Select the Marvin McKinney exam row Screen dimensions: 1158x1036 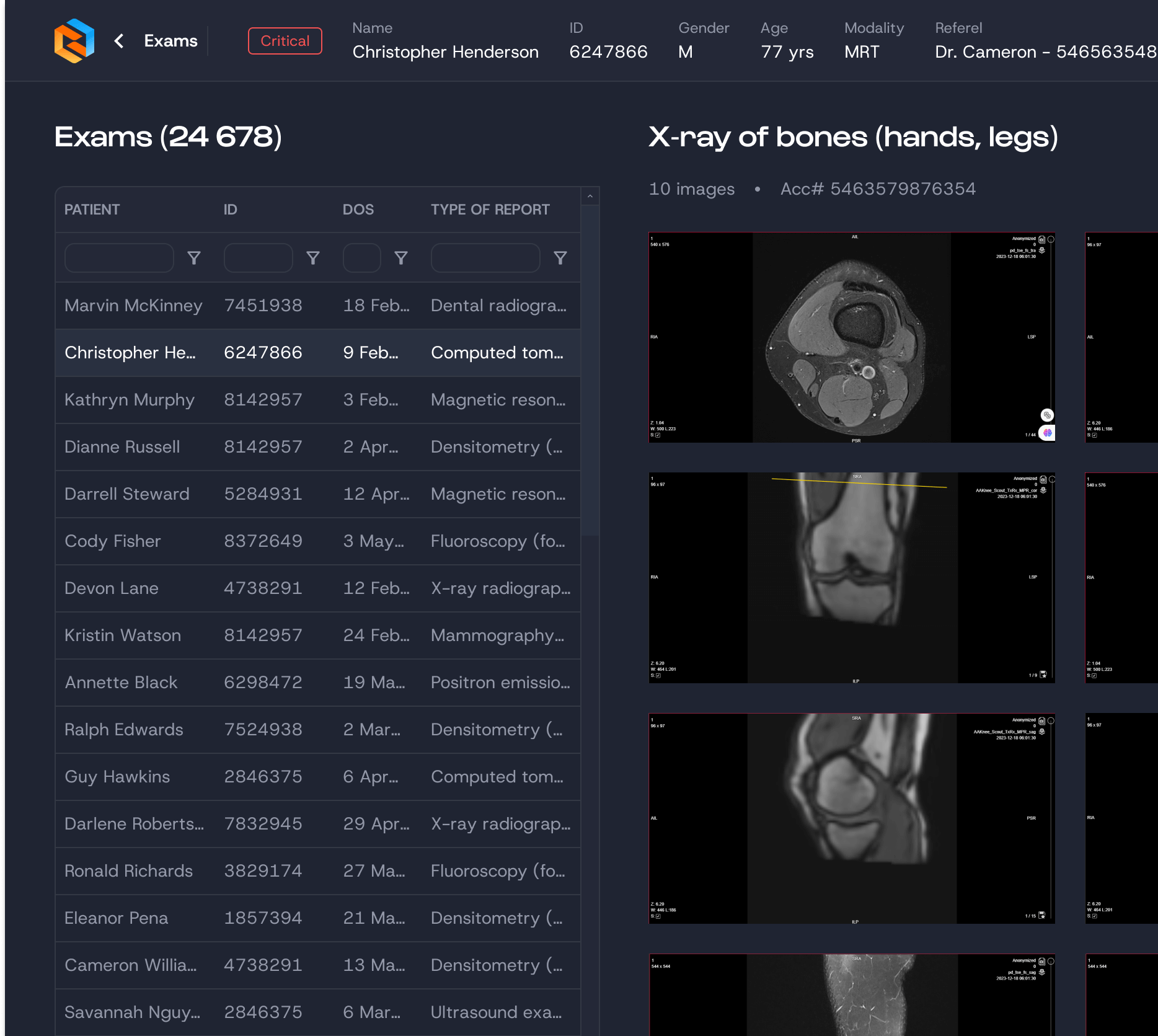point(317,306)
